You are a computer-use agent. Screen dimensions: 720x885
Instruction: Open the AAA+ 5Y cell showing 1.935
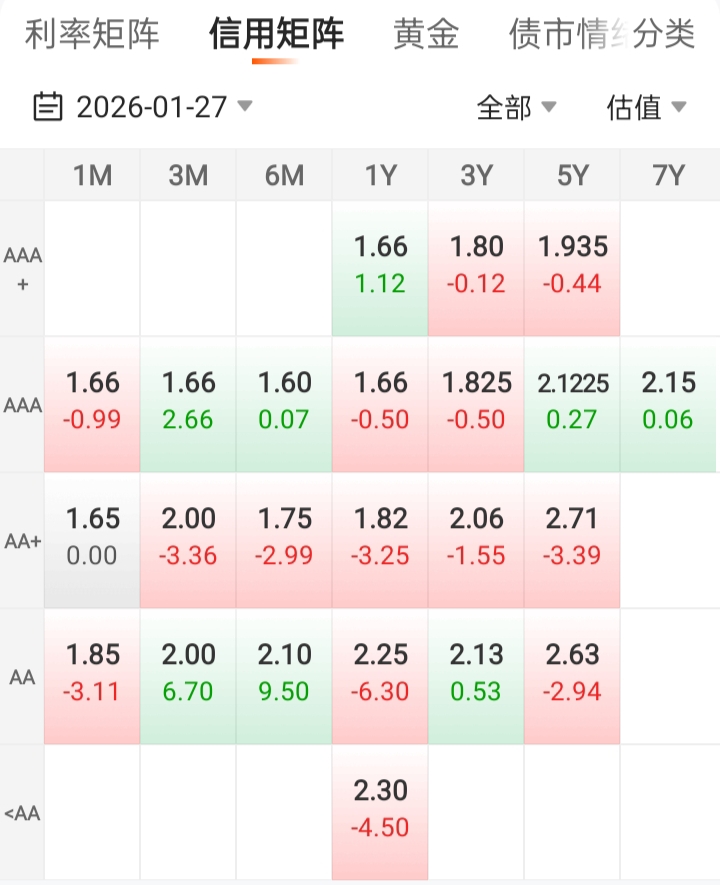pos(572,266)
